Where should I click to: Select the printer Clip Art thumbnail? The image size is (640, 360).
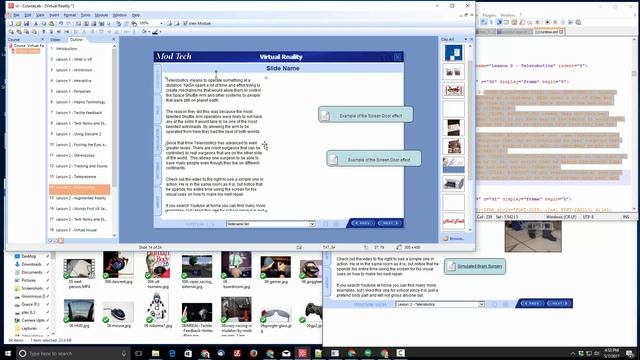(x=453, y=183)
